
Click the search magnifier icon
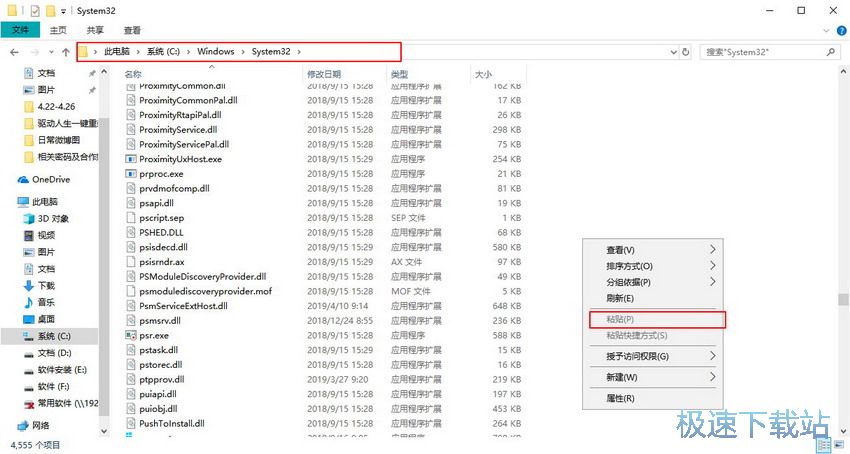(x=830, y=52)
